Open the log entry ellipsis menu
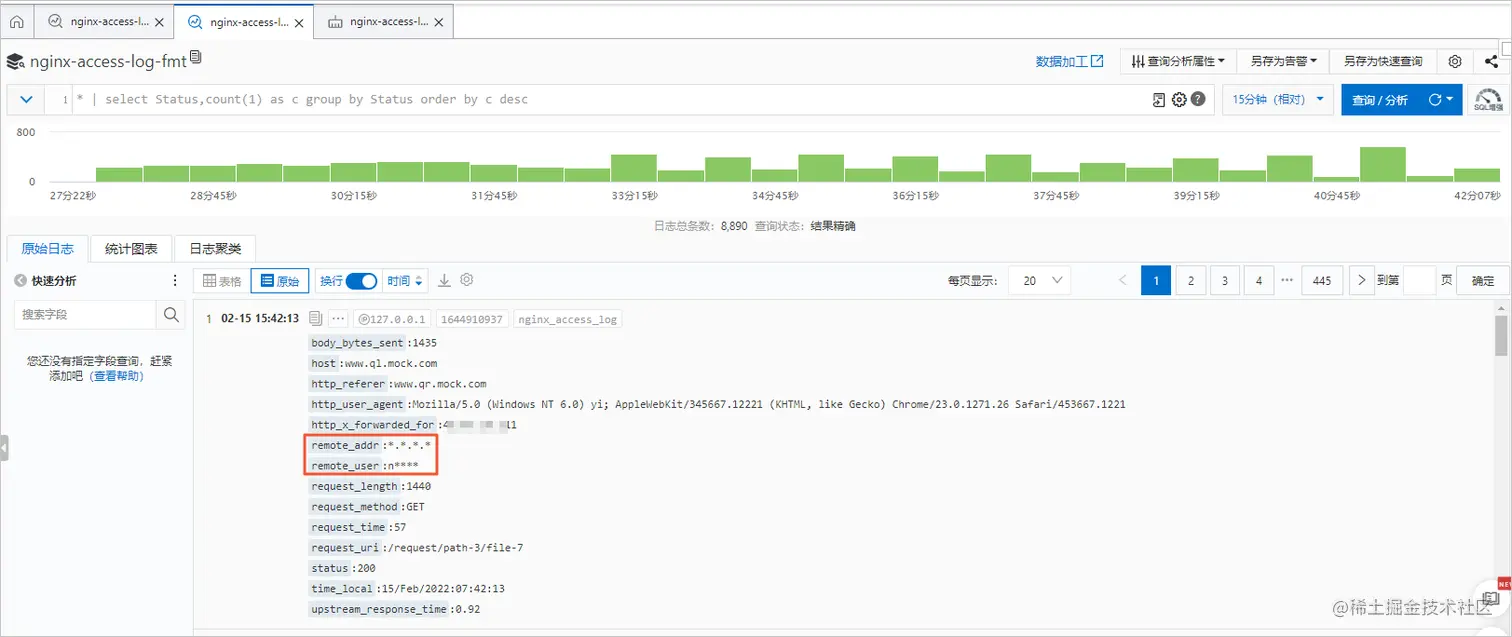Viewport: 1512px width, 637px height. click(x=337, y=319)
